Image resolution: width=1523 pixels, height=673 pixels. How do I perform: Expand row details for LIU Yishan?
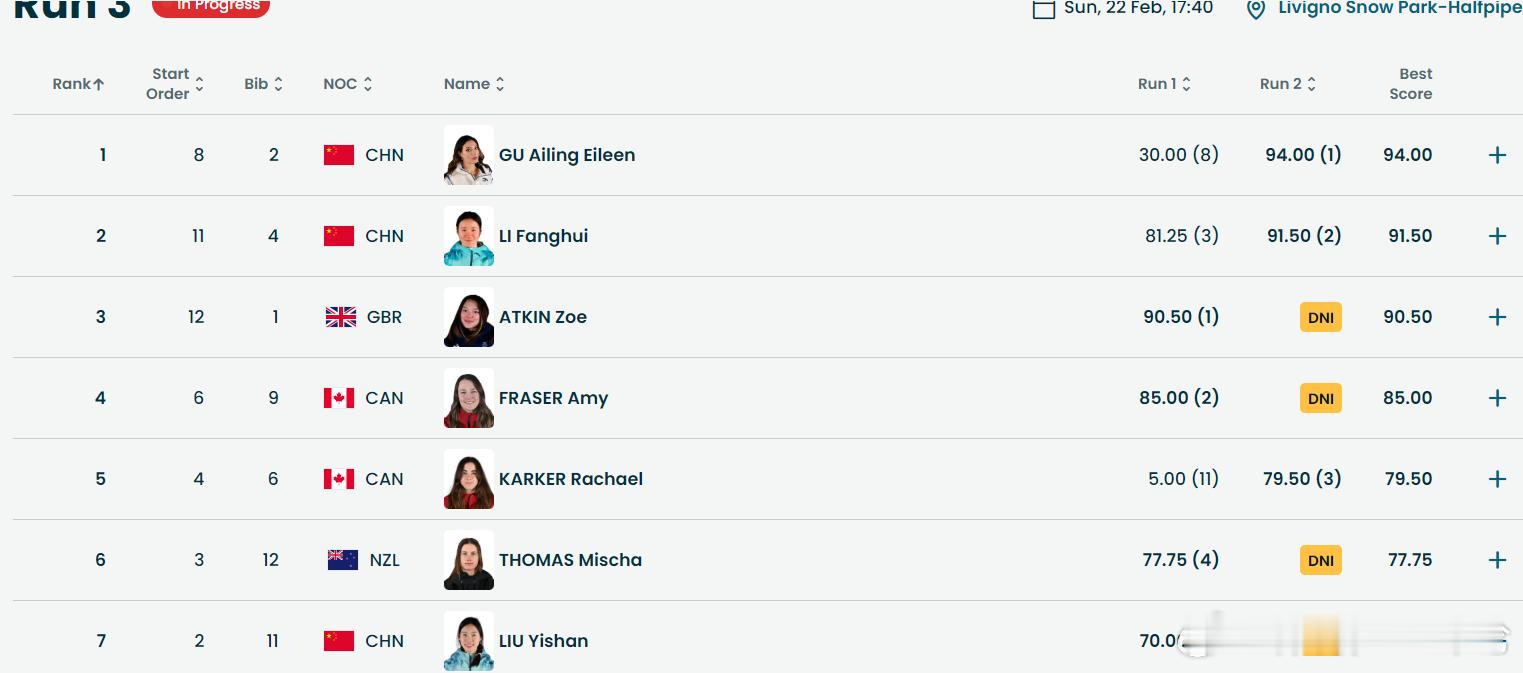pos(1497,641)
